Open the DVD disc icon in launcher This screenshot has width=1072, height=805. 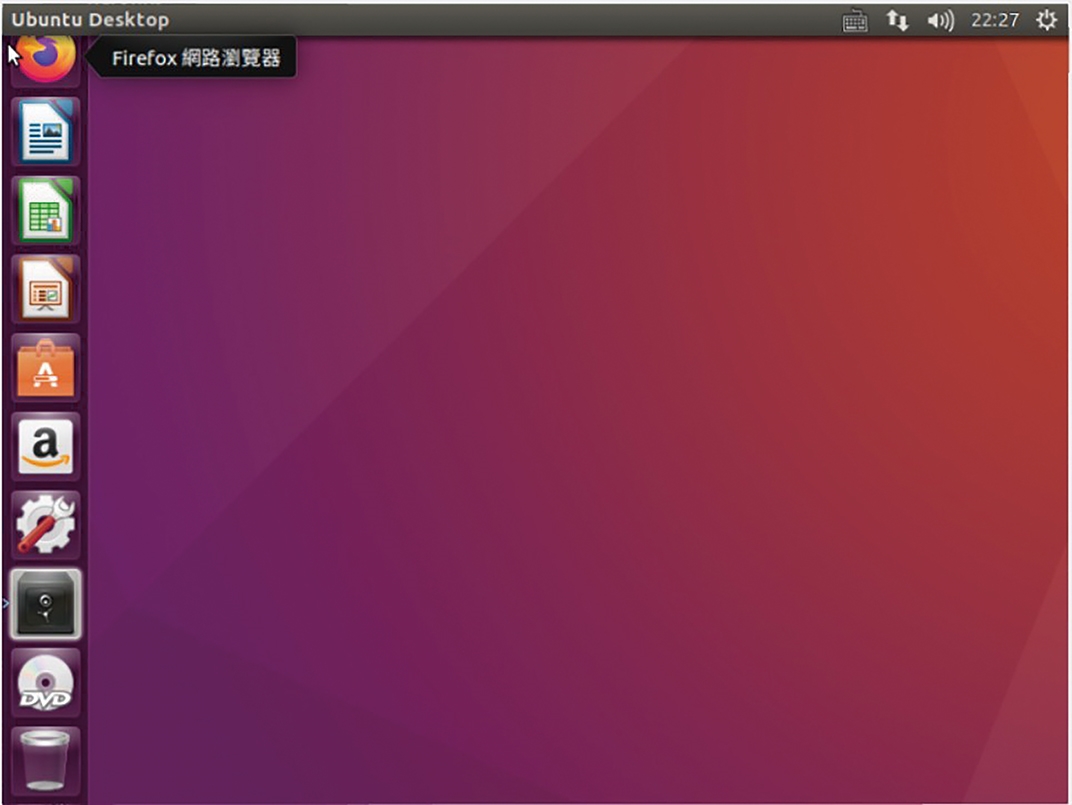(x=45, y=683)
